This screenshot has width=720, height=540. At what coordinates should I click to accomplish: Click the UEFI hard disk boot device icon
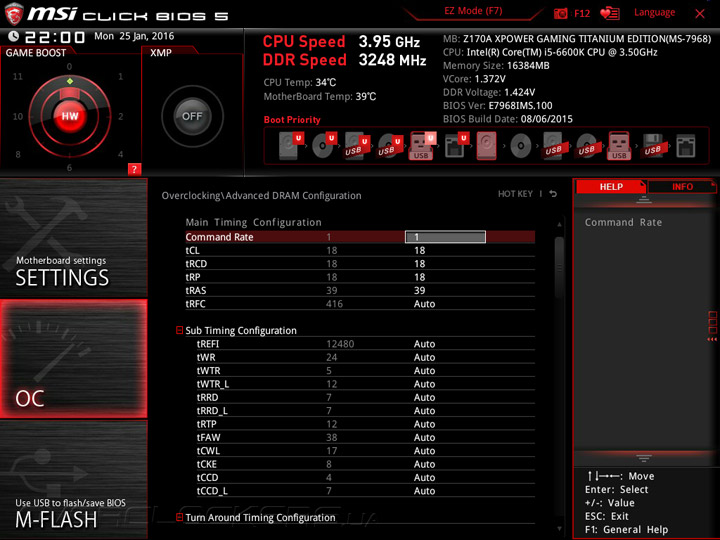(290, 146)
